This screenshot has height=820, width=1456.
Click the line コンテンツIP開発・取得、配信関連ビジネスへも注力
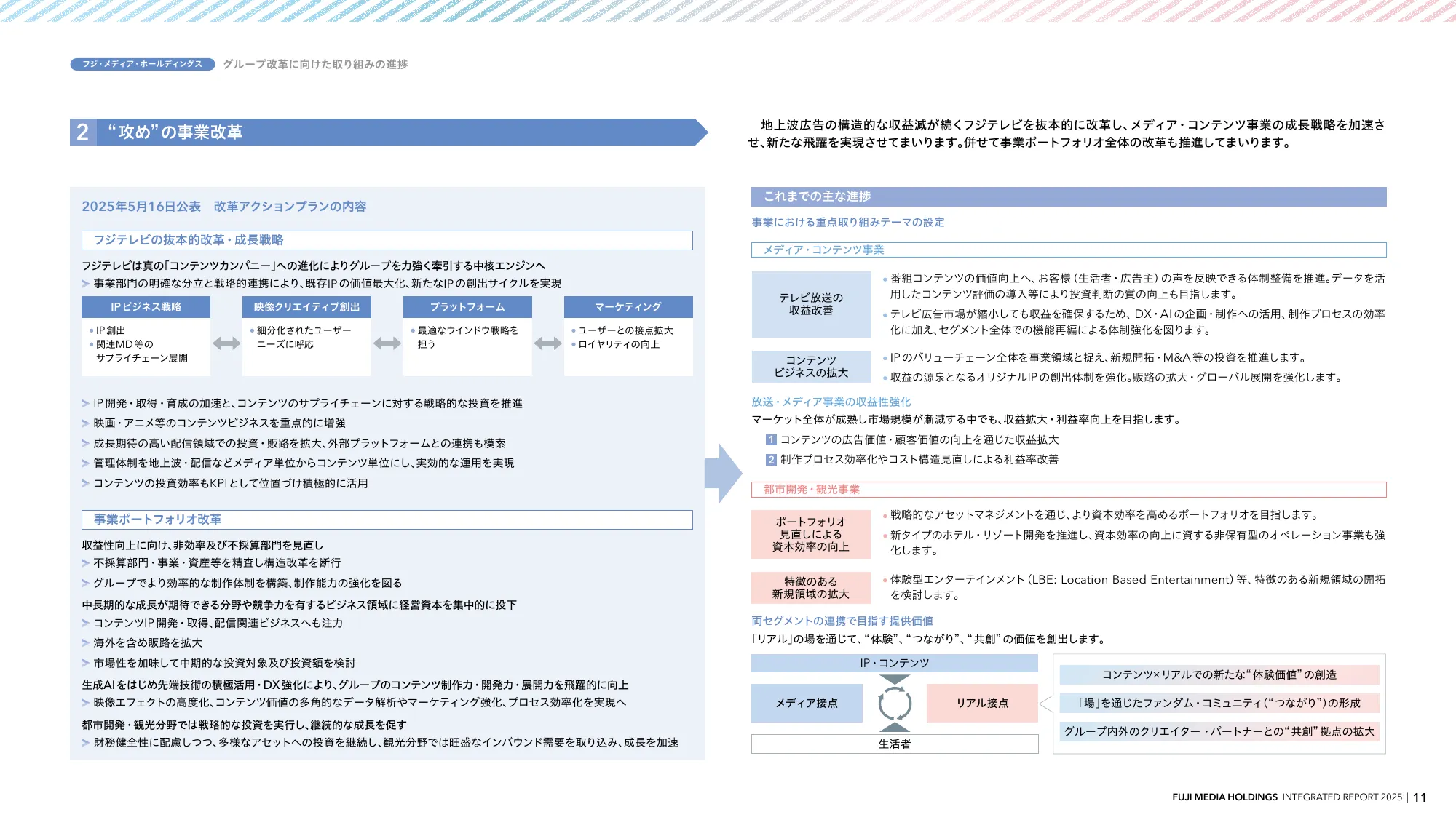click(213, 624)
